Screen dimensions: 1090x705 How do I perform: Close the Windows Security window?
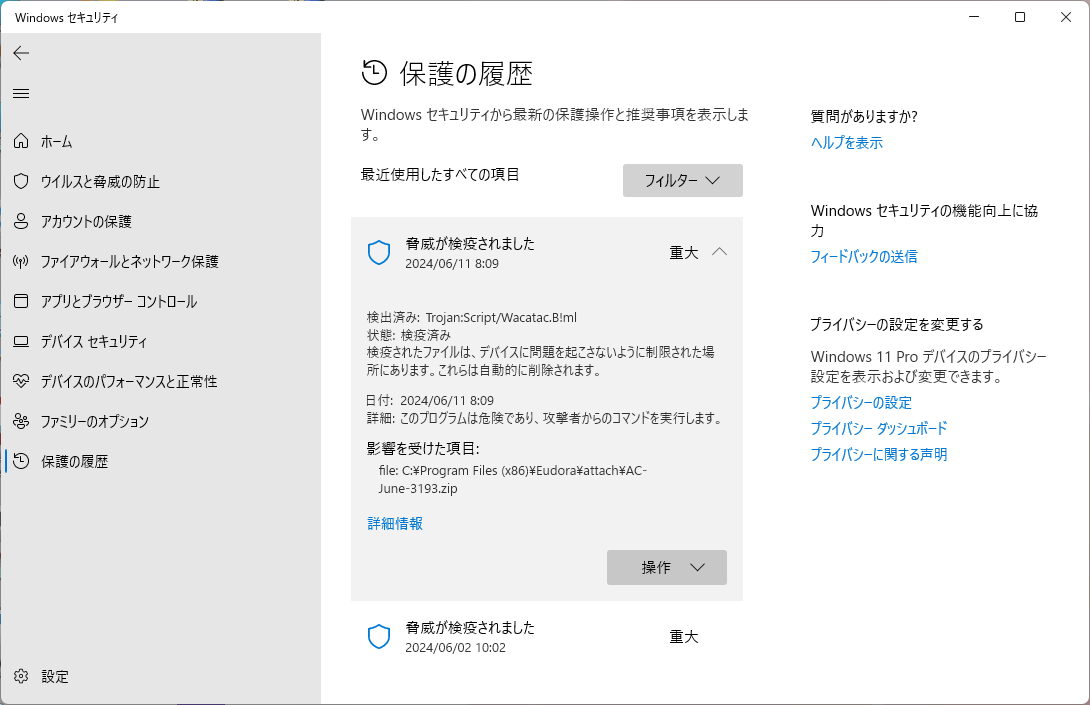click(x=1066, y=17)
